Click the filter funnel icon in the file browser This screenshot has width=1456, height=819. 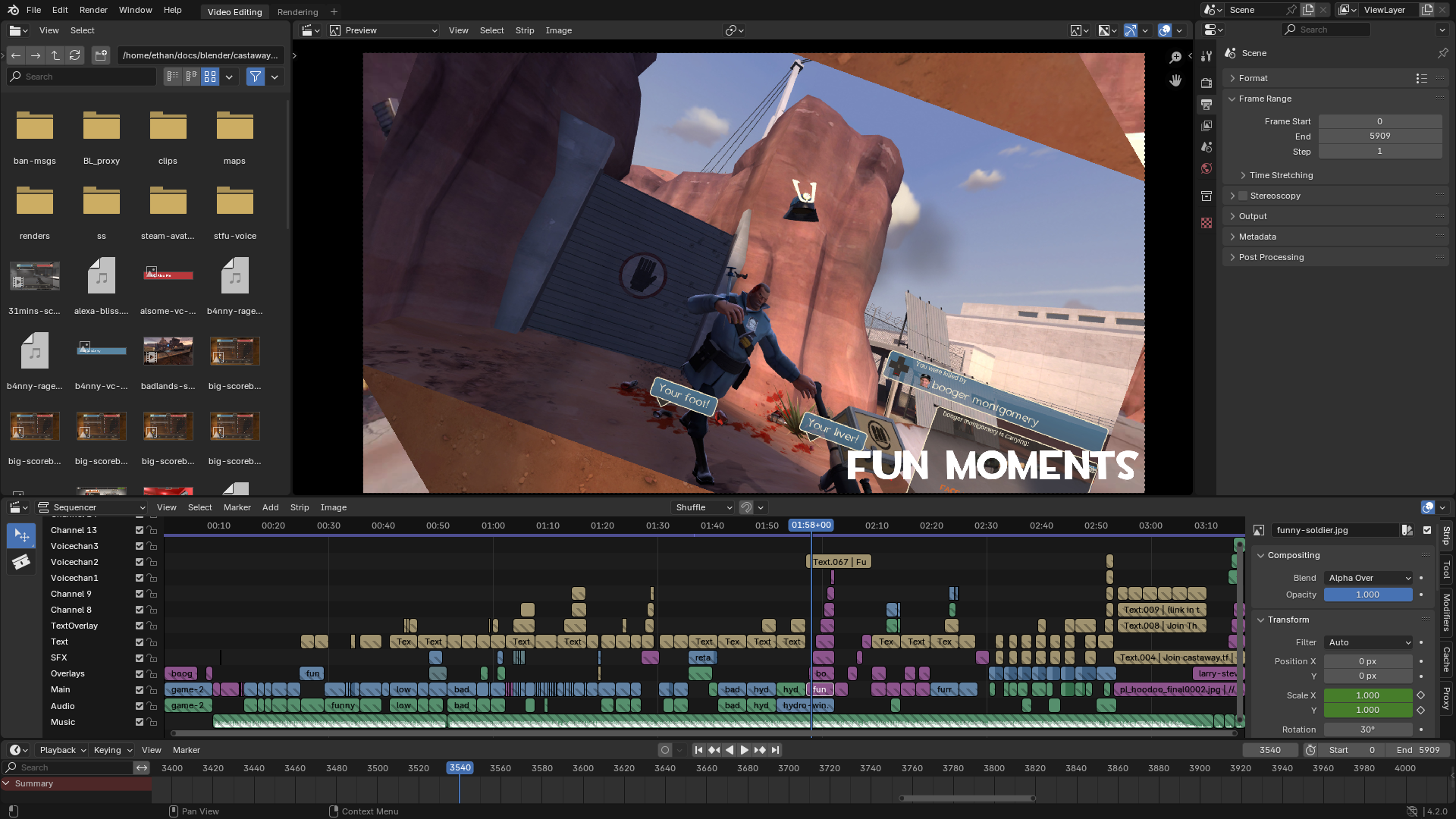coord(255,77)
